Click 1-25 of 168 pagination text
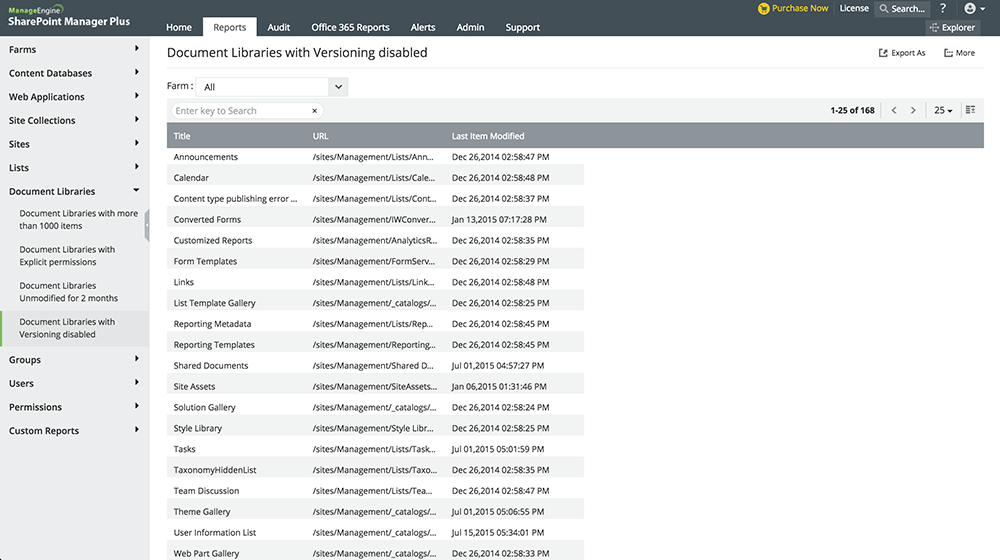This screenshot has height=560, width=1000. [852, 110]
